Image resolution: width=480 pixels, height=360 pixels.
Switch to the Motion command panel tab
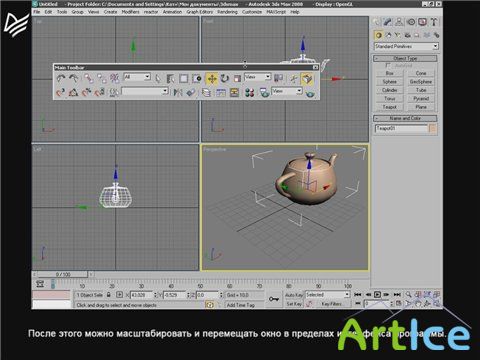411,22
